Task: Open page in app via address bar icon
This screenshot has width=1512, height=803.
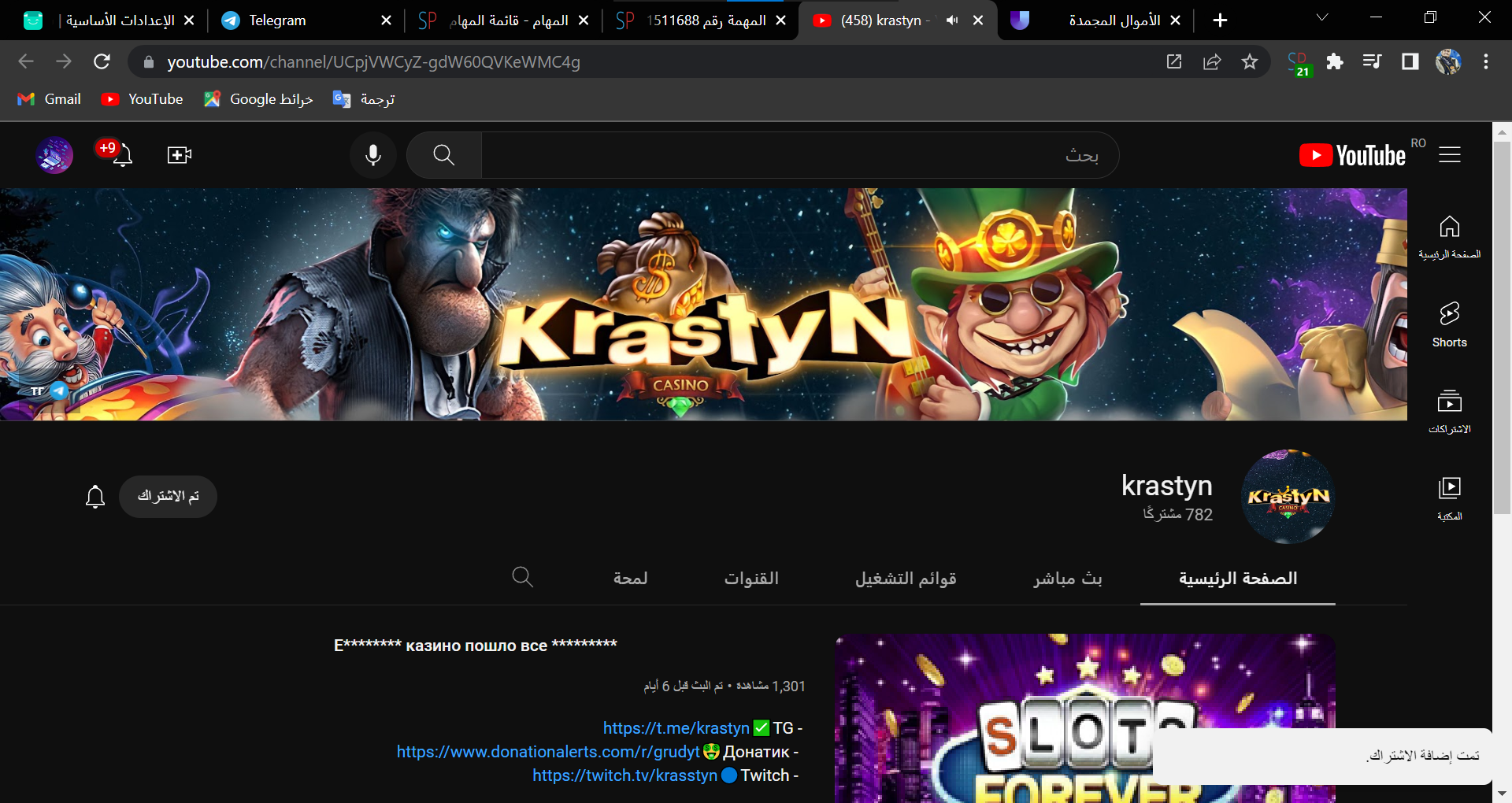Action: 1174,61
